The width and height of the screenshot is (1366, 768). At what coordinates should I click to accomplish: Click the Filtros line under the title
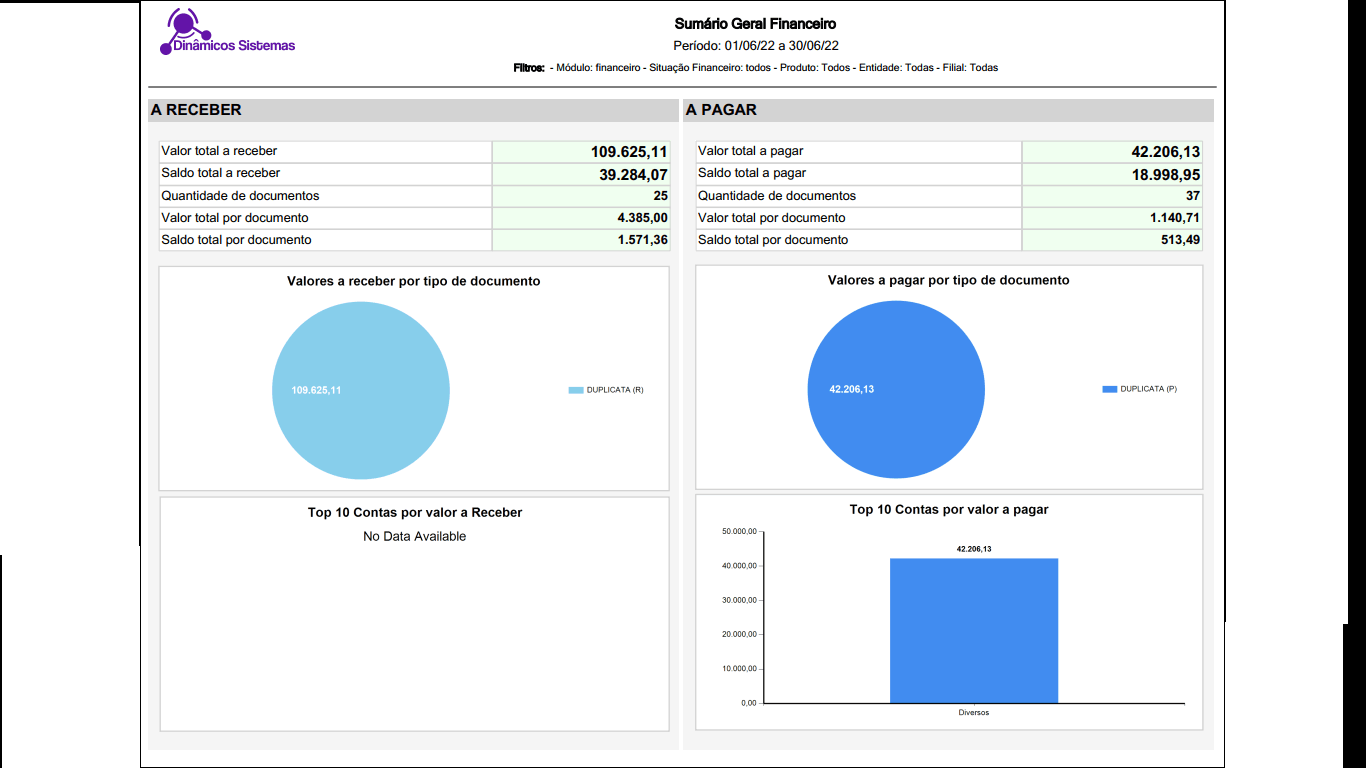tap(755, 68)
